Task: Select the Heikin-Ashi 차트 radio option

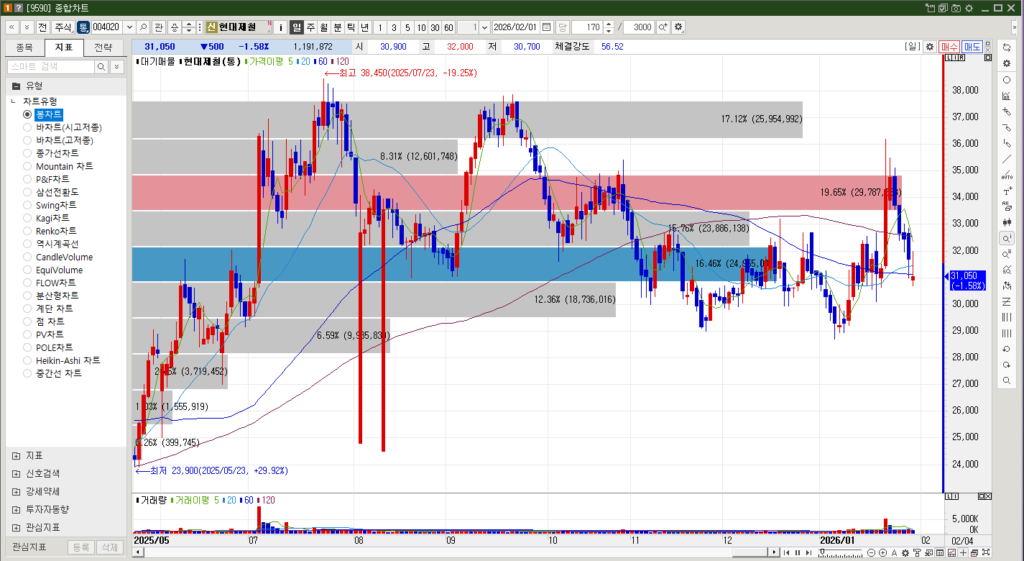Action: (x=27, y=360)
